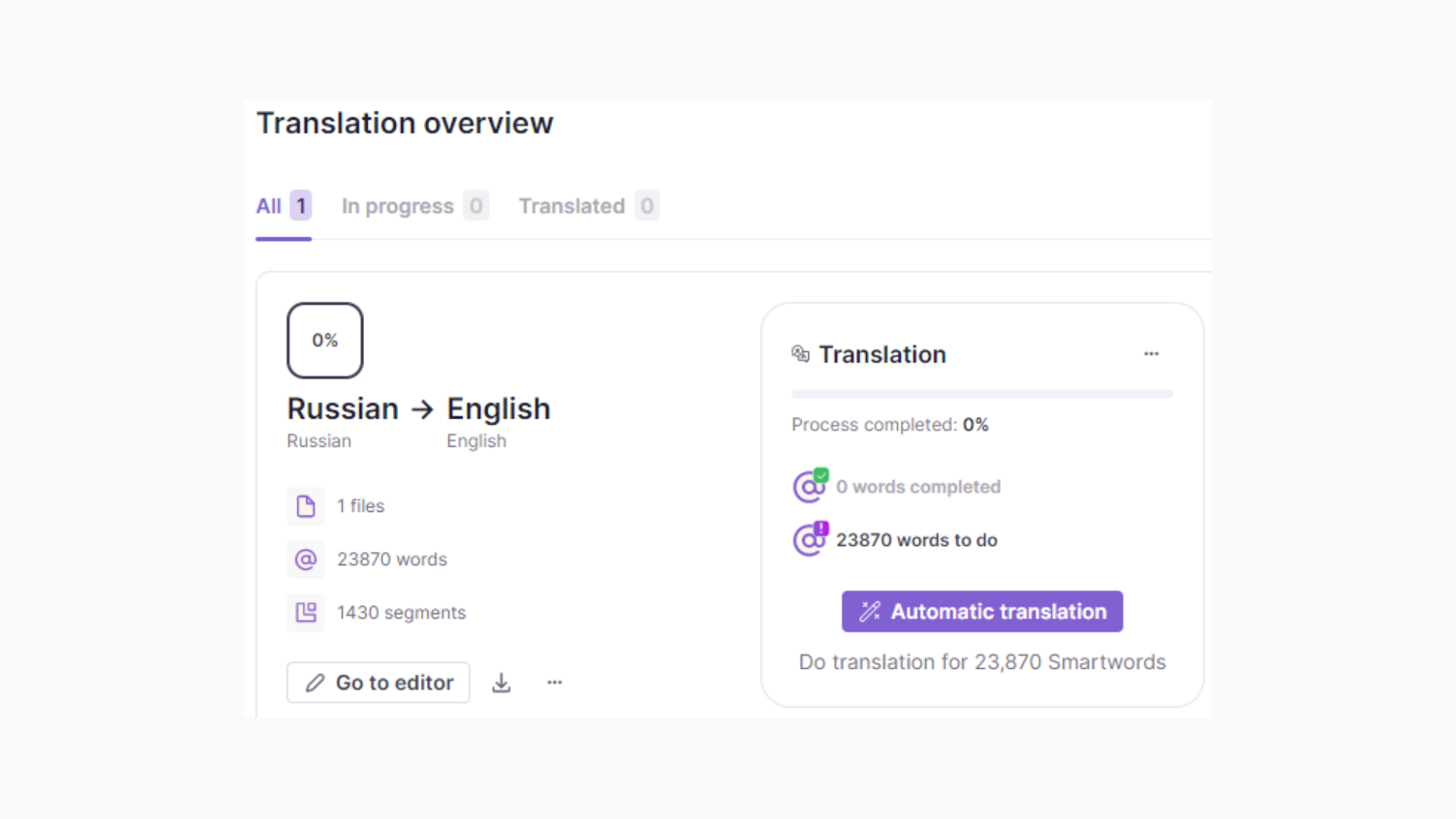Click the 0% progress badge

click(325, 340)
